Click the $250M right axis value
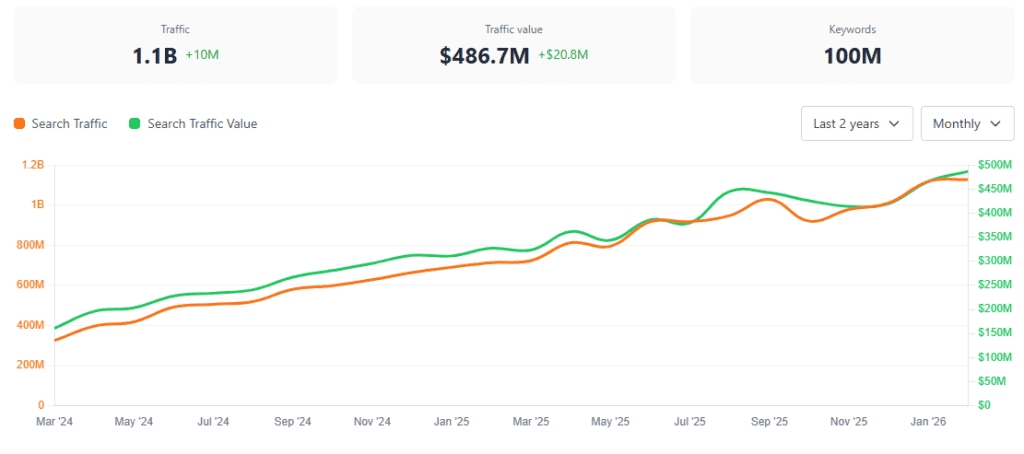Viewport: 1024px width, 454px height. point(995,285)
